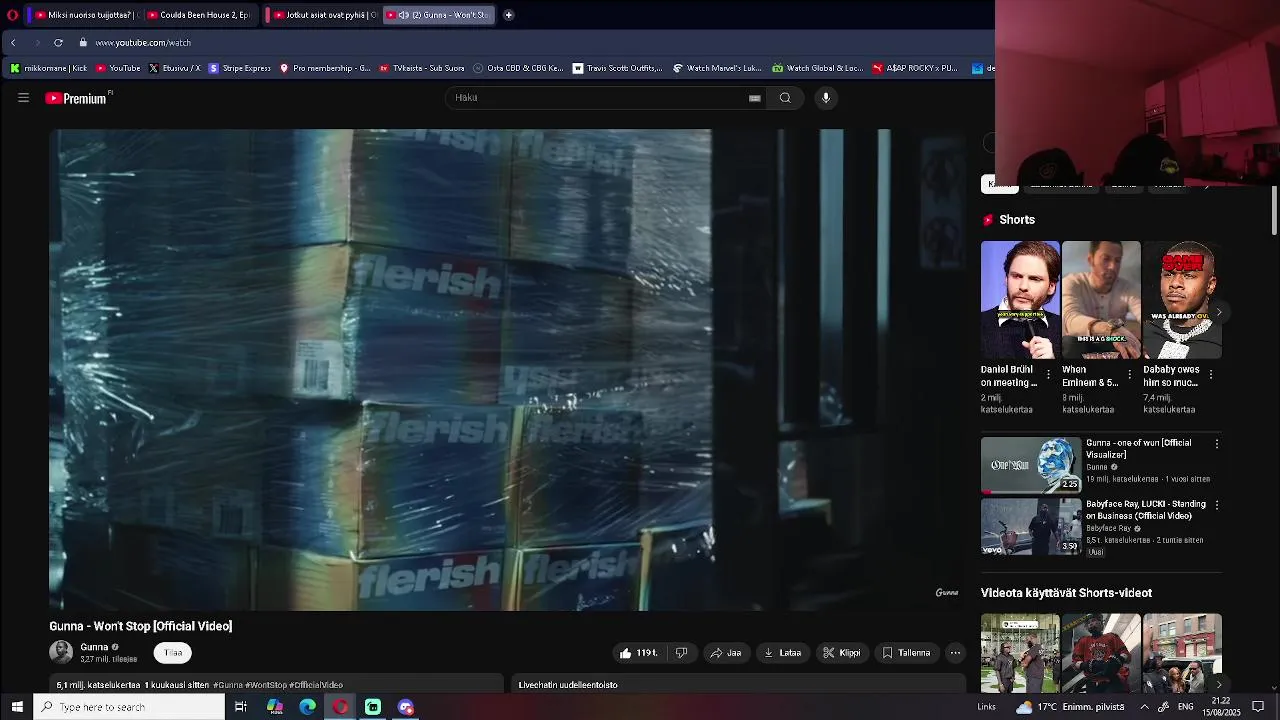Mute the tab via its speaker icon
Viewport: 1280px width, 720px height.
[x=403, y=15]
